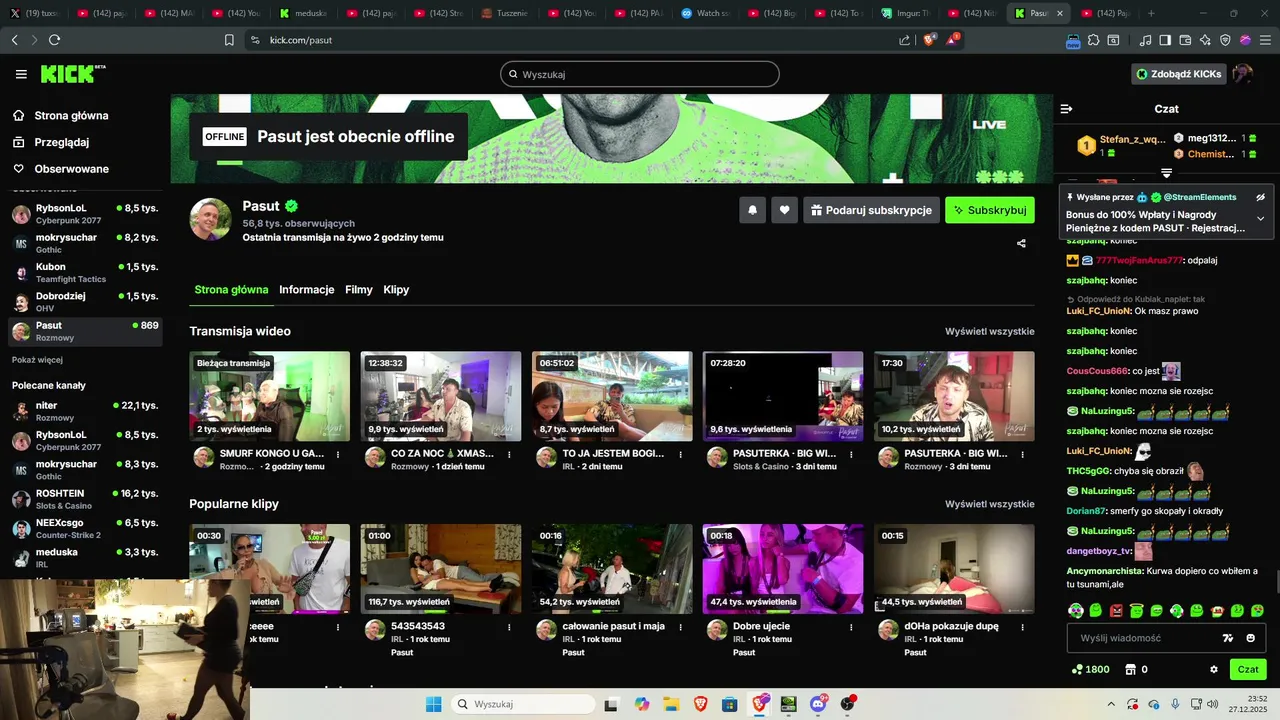Open ROSHTEIN recommended channel
Image resolution: width=1280 pixels, height=720 pixels.
(85, 499)
